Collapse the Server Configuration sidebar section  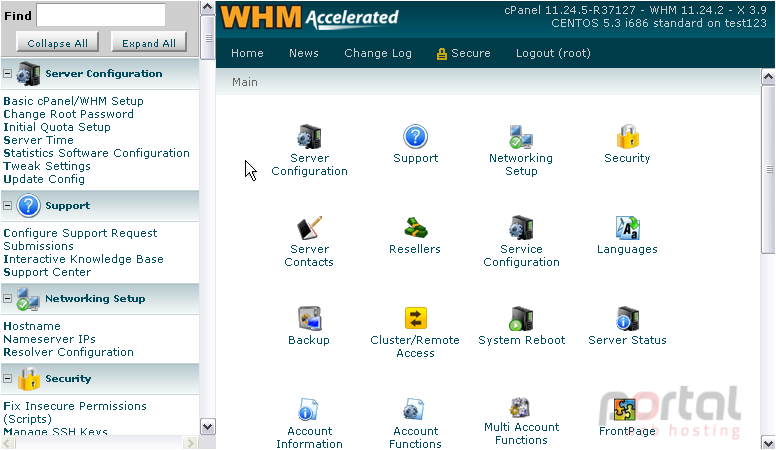click(x=7, y=73)
